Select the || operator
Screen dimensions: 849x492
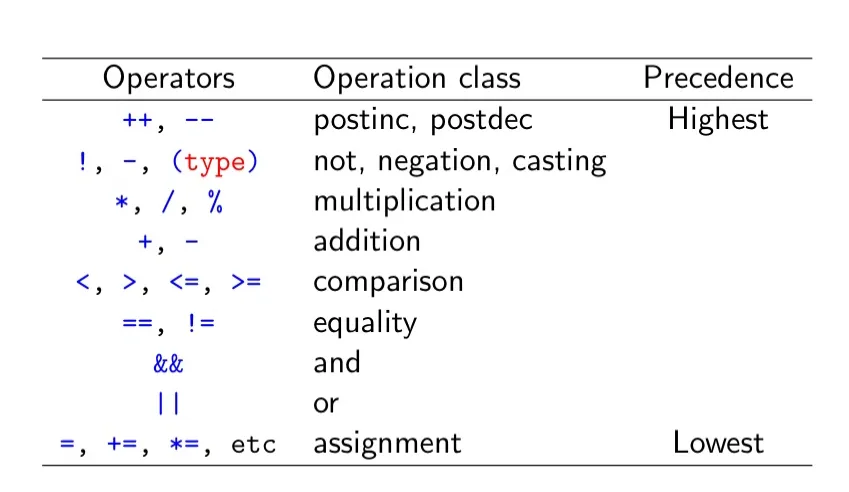tap(168, 404)
